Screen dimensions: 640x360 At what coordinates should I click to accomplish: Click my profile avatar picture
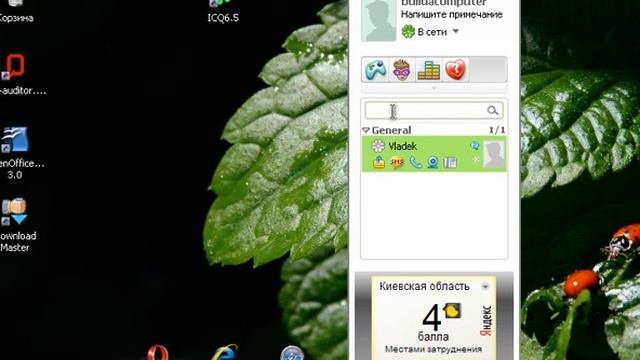coord(379,20)
